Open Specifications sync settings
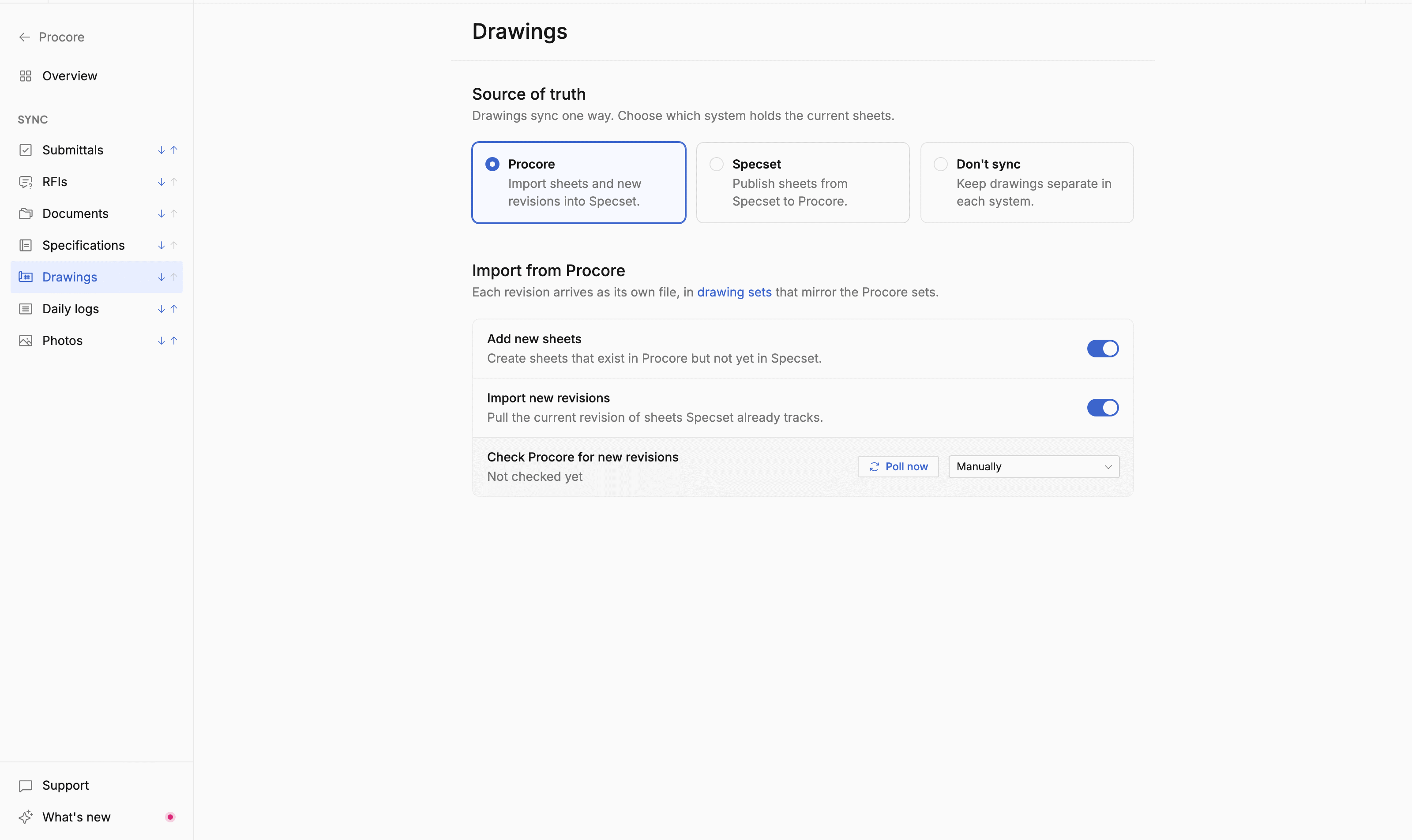This screenshot has width=1412, height=840. pos(96,245)
